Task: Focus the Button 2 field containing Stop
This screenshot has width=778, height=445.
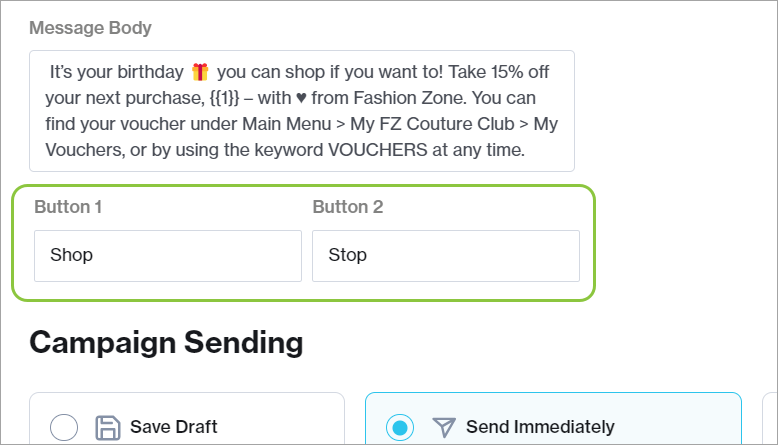Action: (x=445, y=255)
